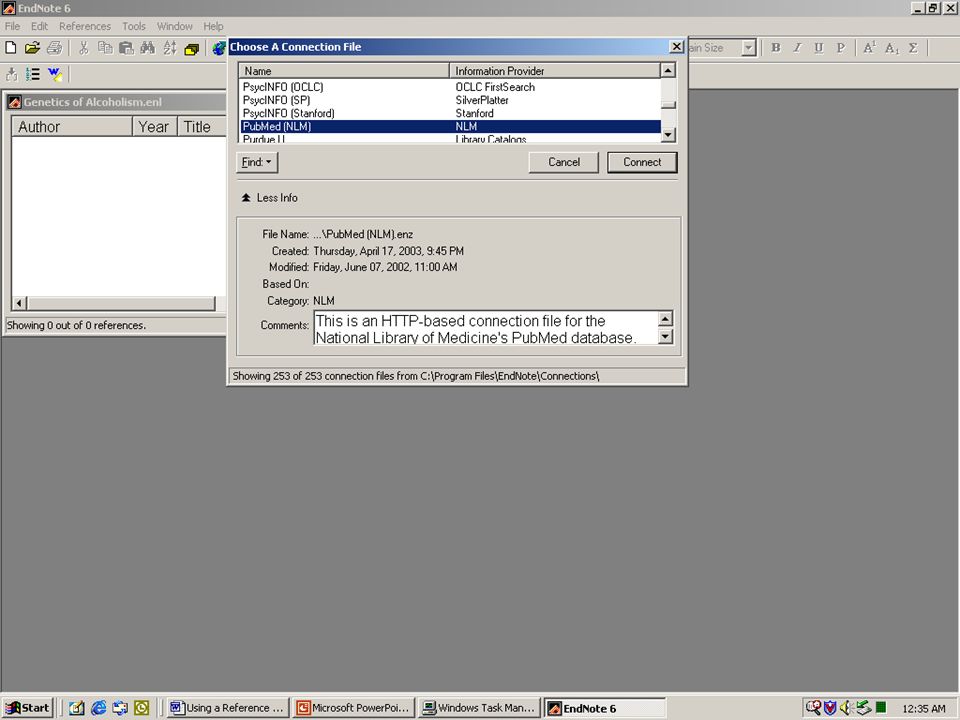
Task: Sort by the Name column header
Action: pos(344,70)
